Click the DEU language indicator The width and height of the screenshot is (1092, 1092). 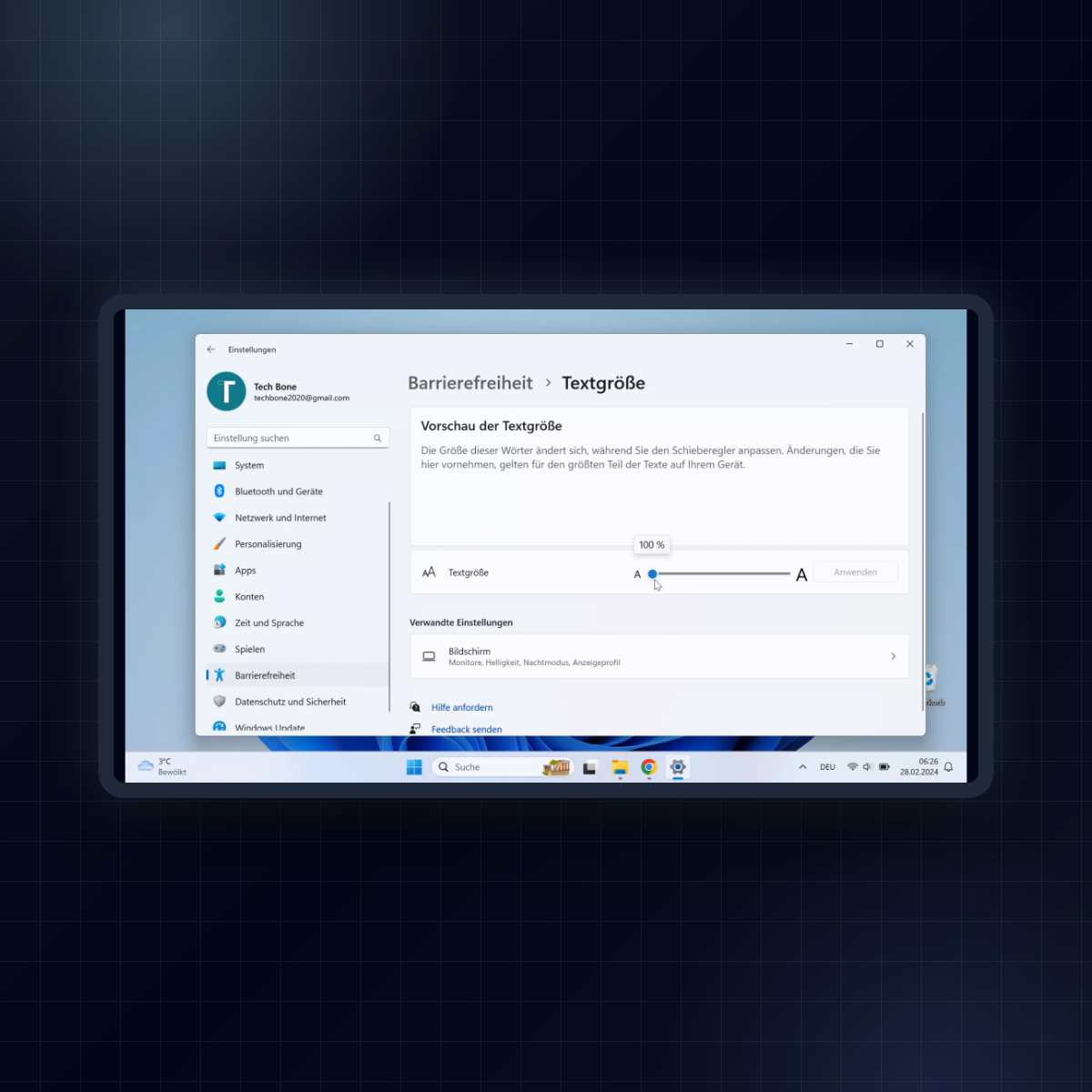pos(827,767)
